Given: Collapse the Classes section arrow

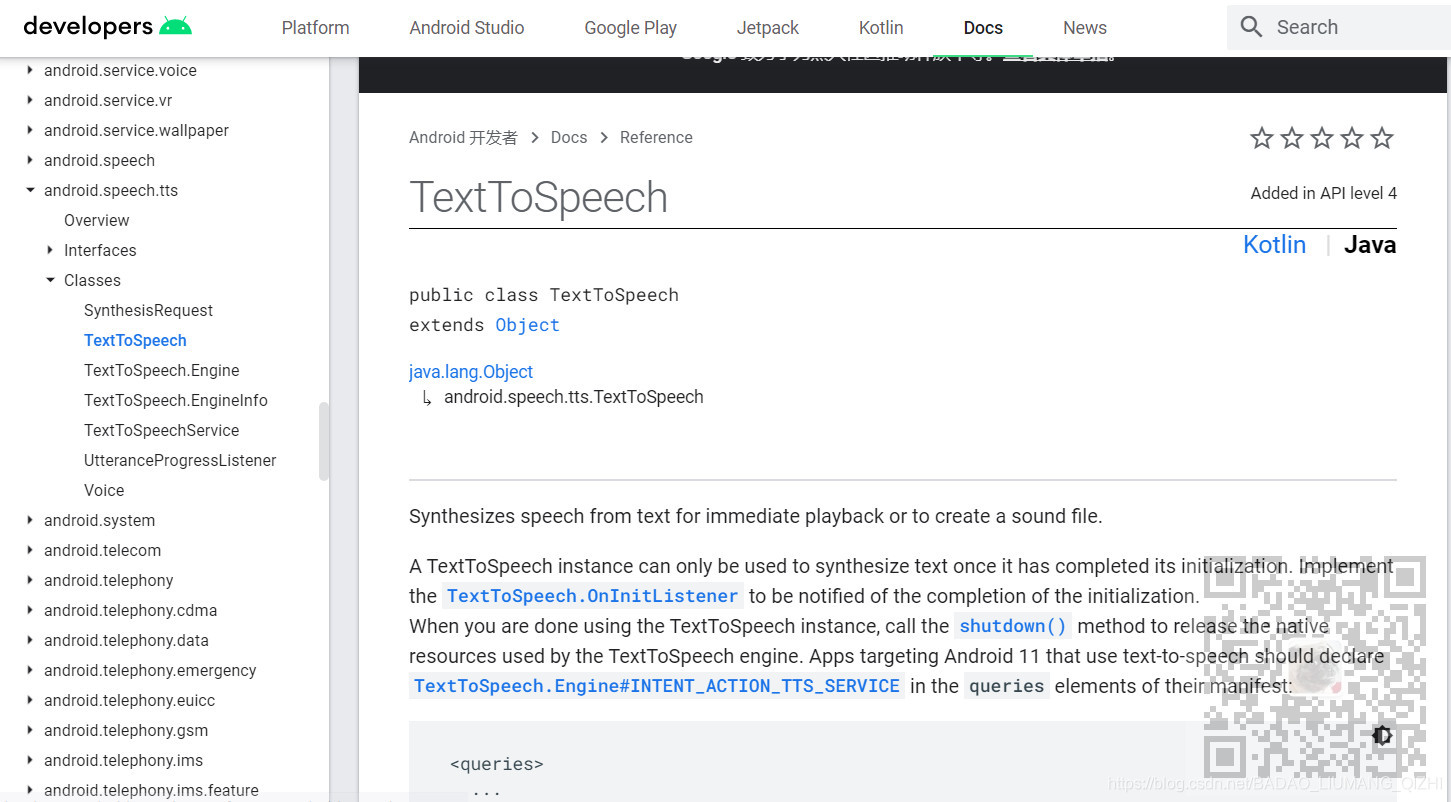Looking at the screenshot, I should tap(50, 280).
